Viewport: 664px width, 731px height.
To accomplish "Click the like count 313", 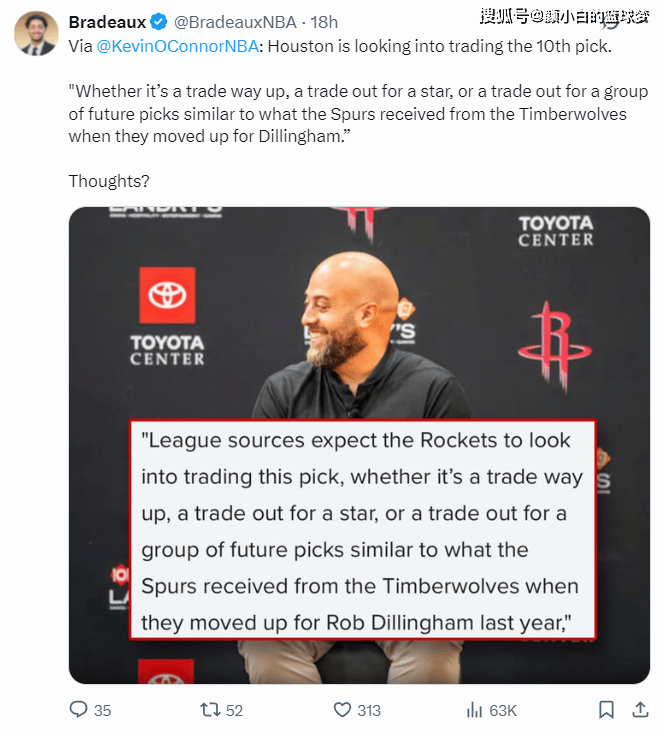I will [369, 710].
